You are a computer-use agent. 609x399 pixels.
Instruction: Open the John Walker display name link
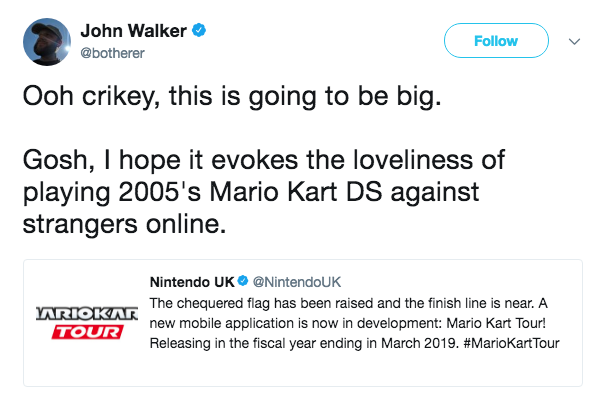pyautogui.click(x=133, y=31)
